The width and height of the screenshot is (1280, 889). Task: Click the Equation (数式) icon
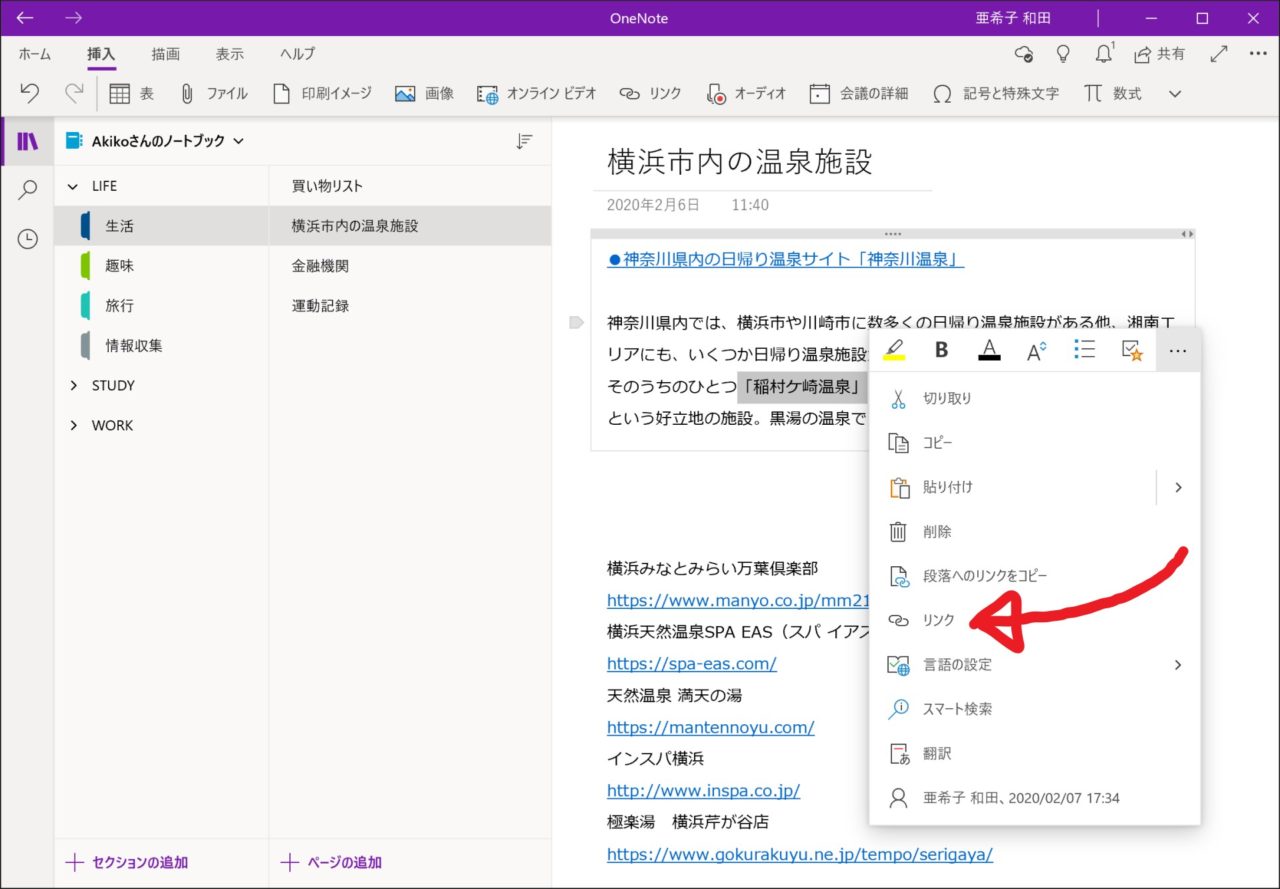click(1093, 93)
